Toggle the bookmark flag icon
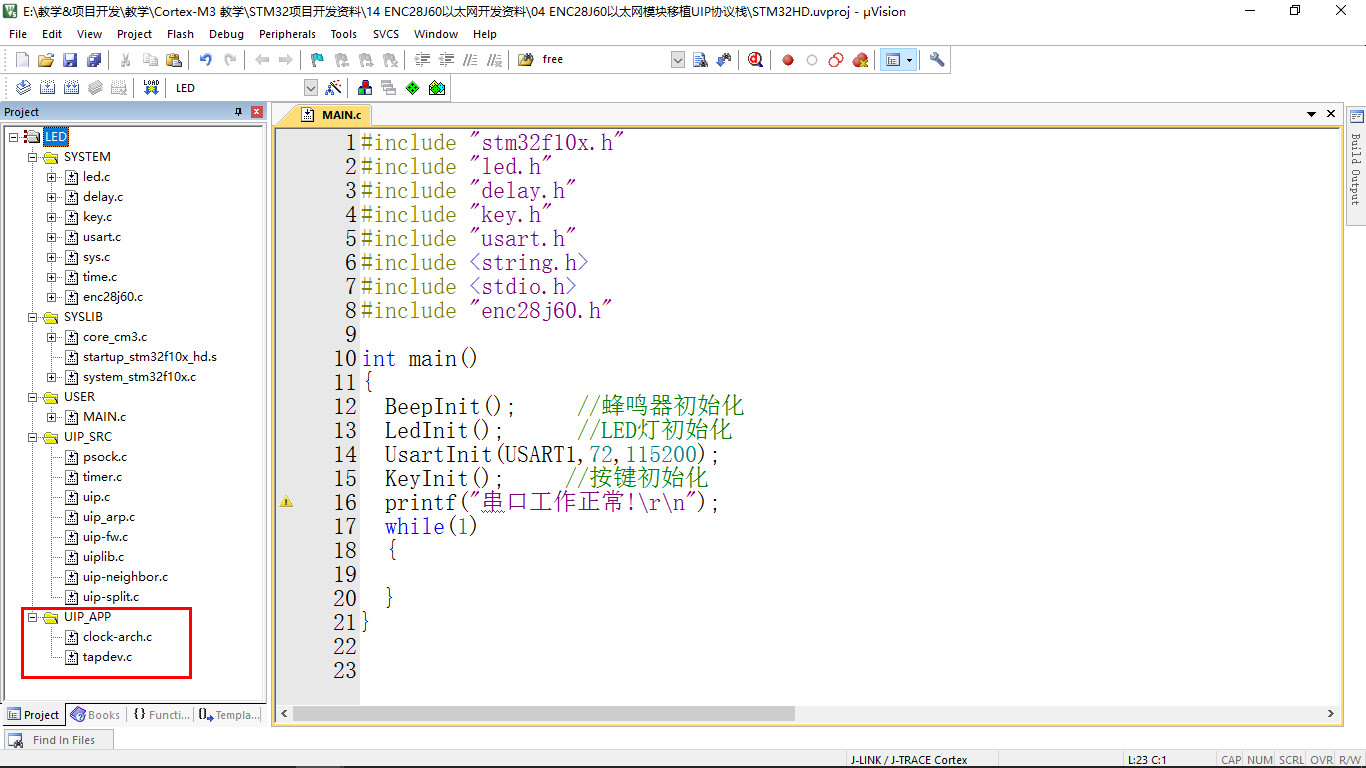The width and height of the screenshot is (1366, 768). click(x=317, y=60)
